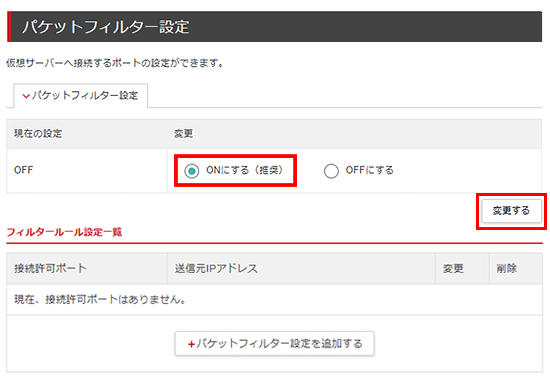This screenshot has width=550, height=380.
Task: Click the OFFにする label text
Action: coord(369,170)
